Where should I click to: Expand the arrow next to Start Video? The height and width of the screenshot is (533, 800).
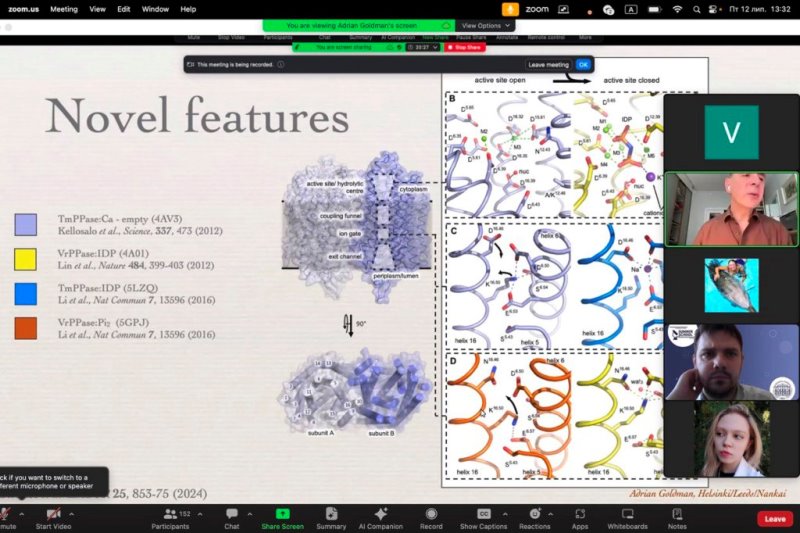coord(71,514)
